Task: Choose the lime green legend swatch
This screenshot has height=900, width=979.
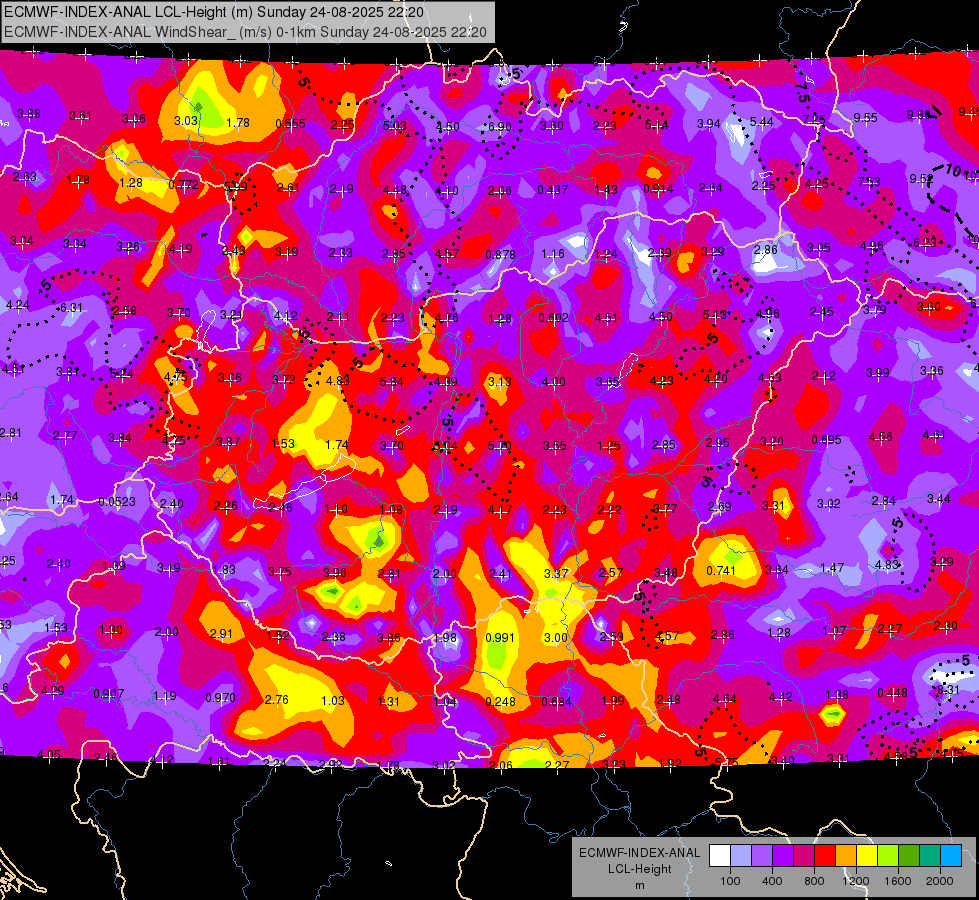Action: [888, 856]
